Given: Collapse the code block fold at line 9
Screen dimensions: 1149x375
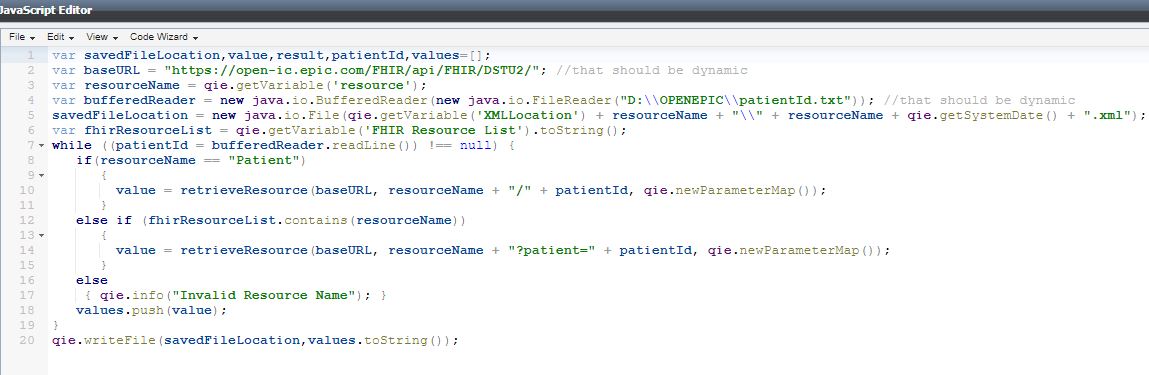Looking at the screenshot, I should point(41,176).
